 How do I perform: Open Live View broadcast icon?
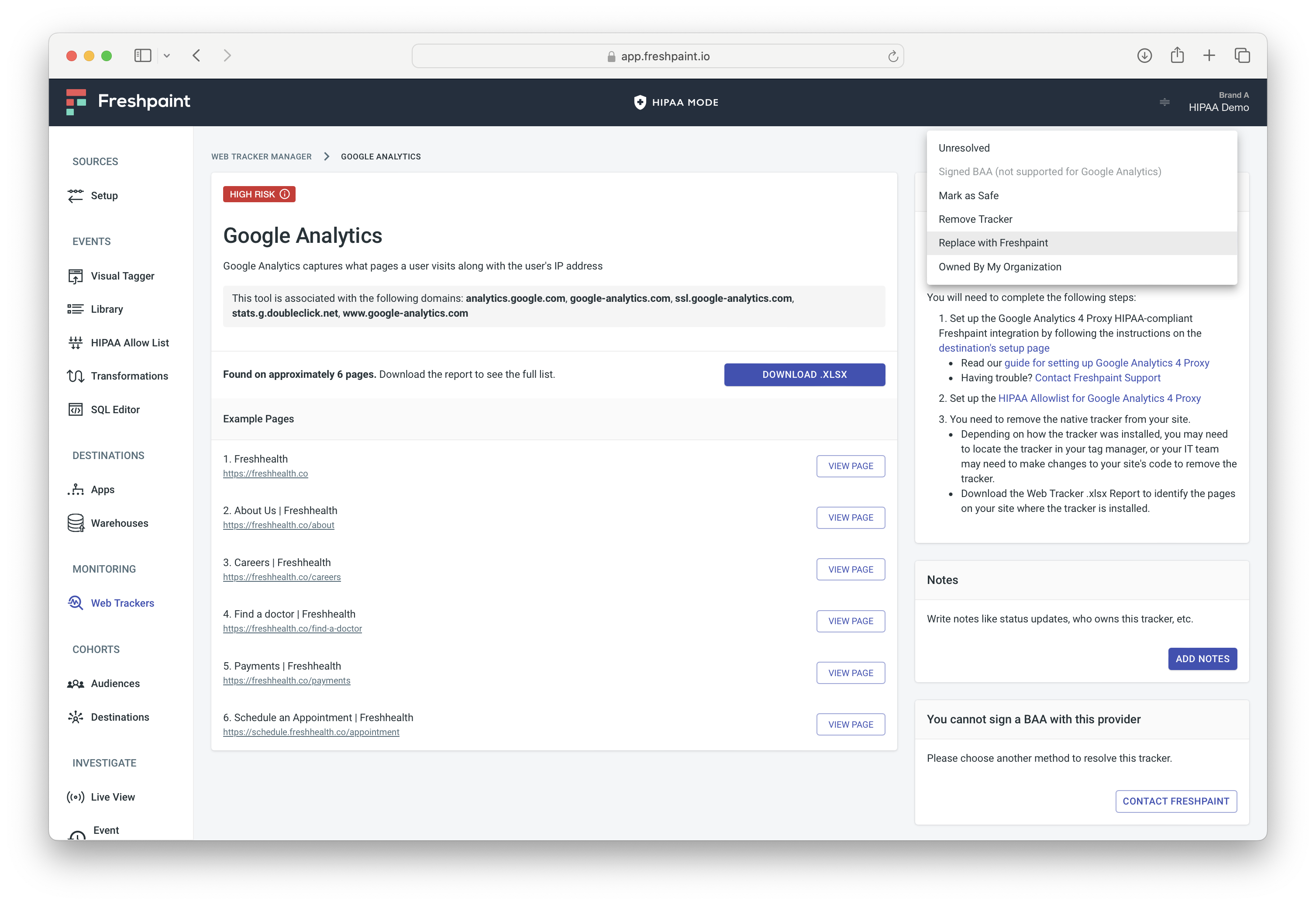pos(76,797)
